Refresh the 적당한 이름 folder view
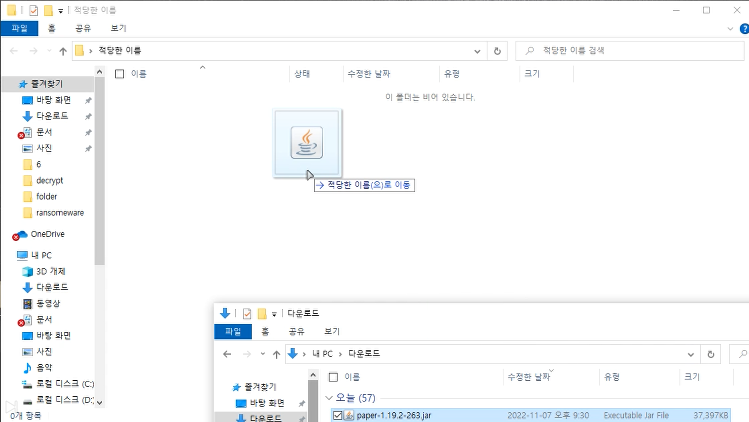This screenshot has height=422, width=749. coord(497,51)
